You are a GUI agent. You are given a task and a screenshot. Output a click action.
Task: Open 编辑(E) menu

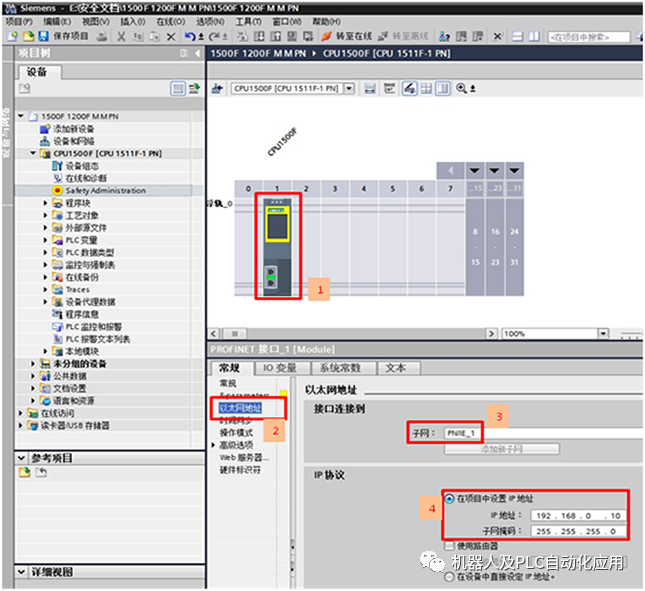[57, 21]
